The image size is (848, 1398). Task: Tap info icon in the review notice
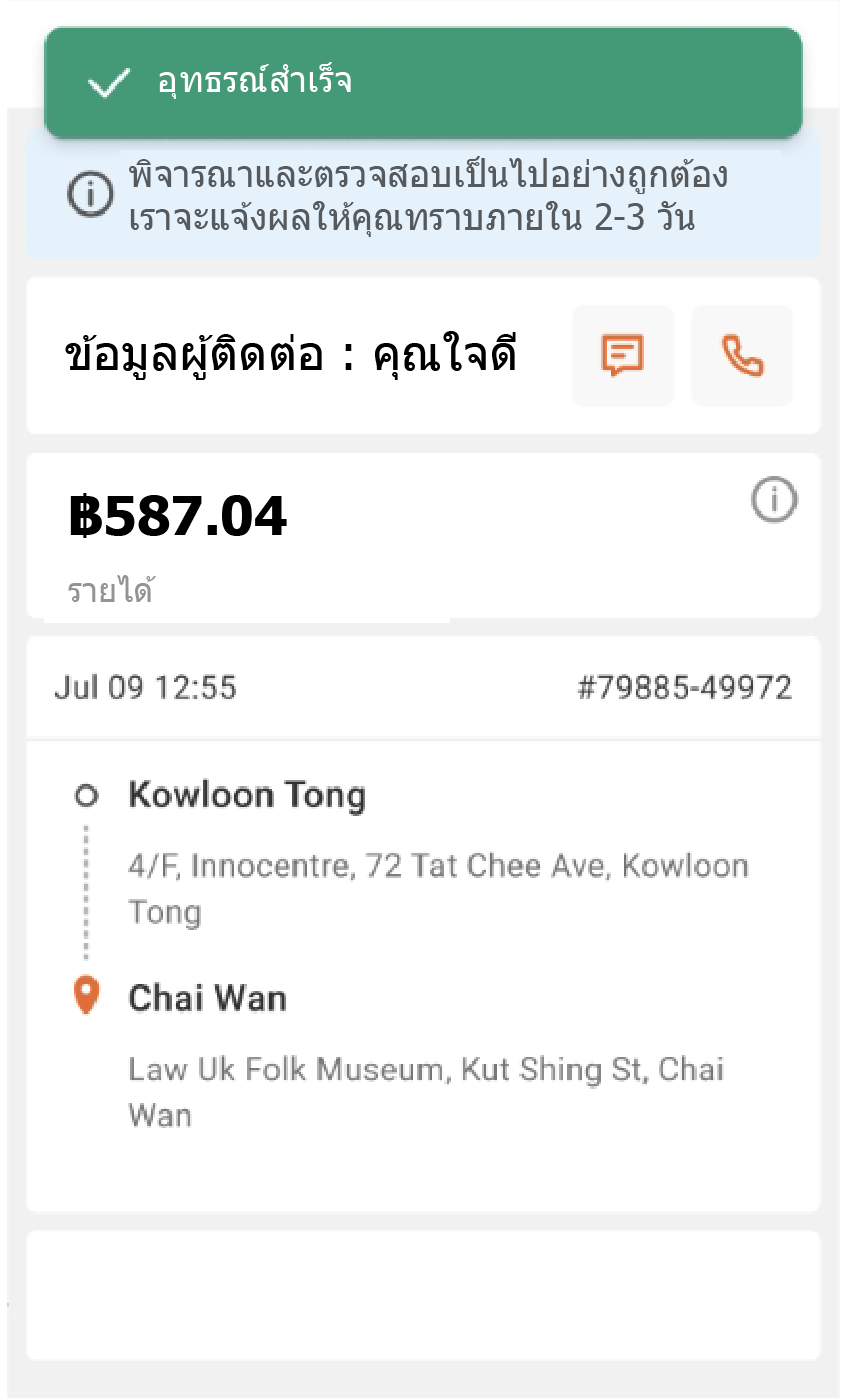coord(91,193)
